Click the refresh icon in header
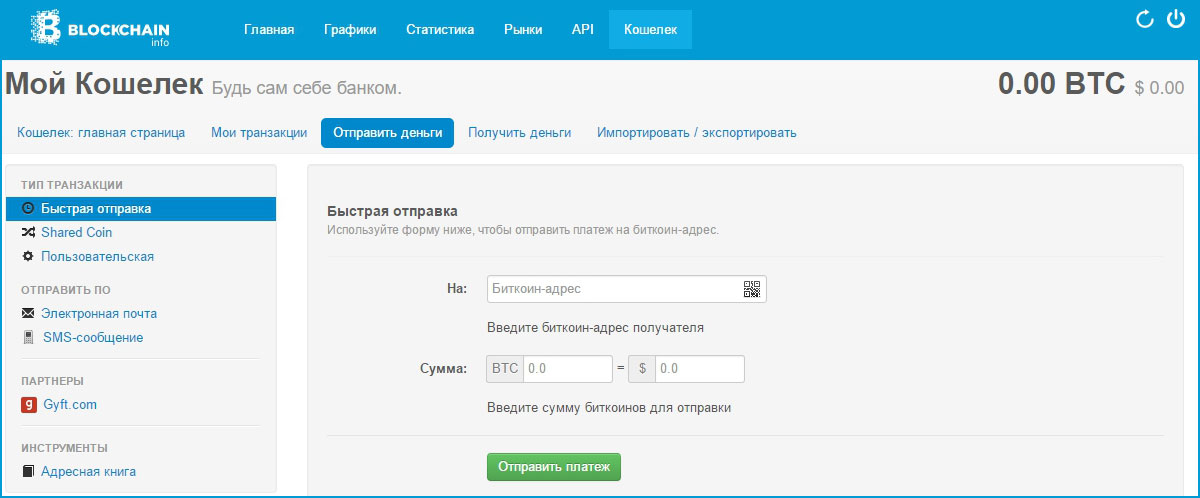1200x498 pixels. click(1146, 19)
